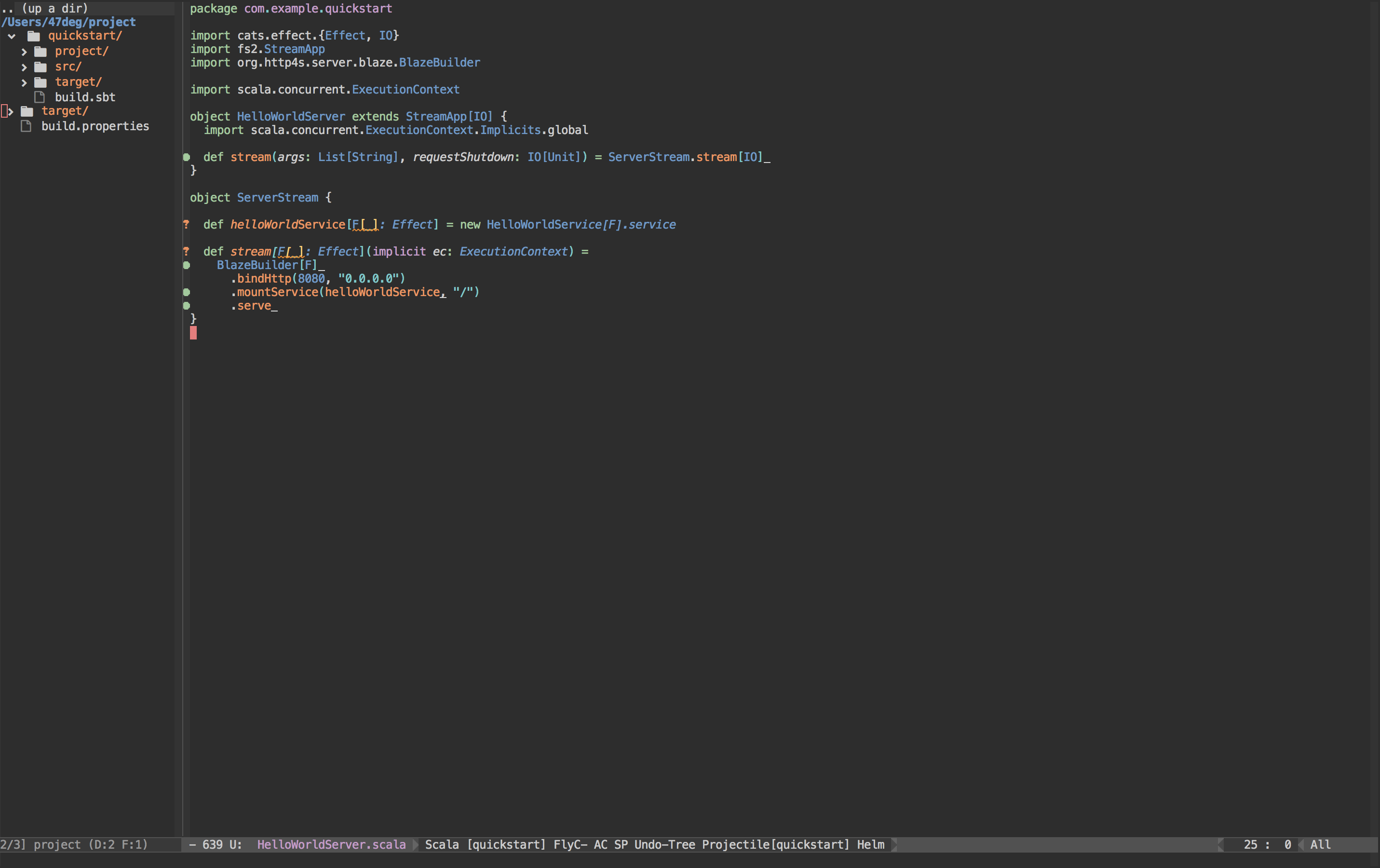1380x868 pixels.
Task: Click the green marker beside .mountService line
Action: (186, 292)
